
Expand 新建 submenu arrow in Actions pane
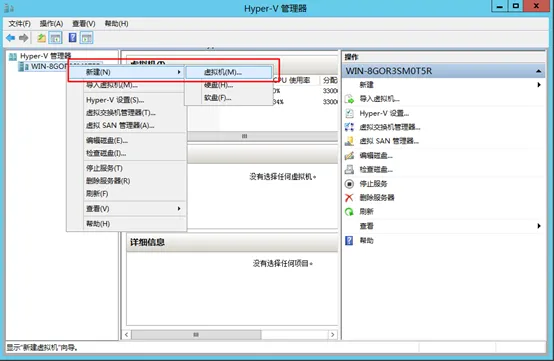coord(539,85)
